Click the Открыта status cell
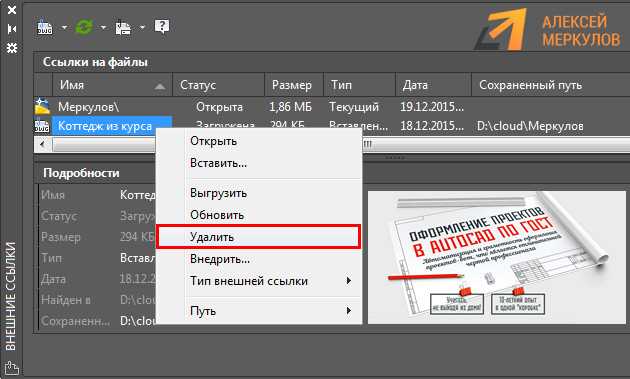 [219, 107]
